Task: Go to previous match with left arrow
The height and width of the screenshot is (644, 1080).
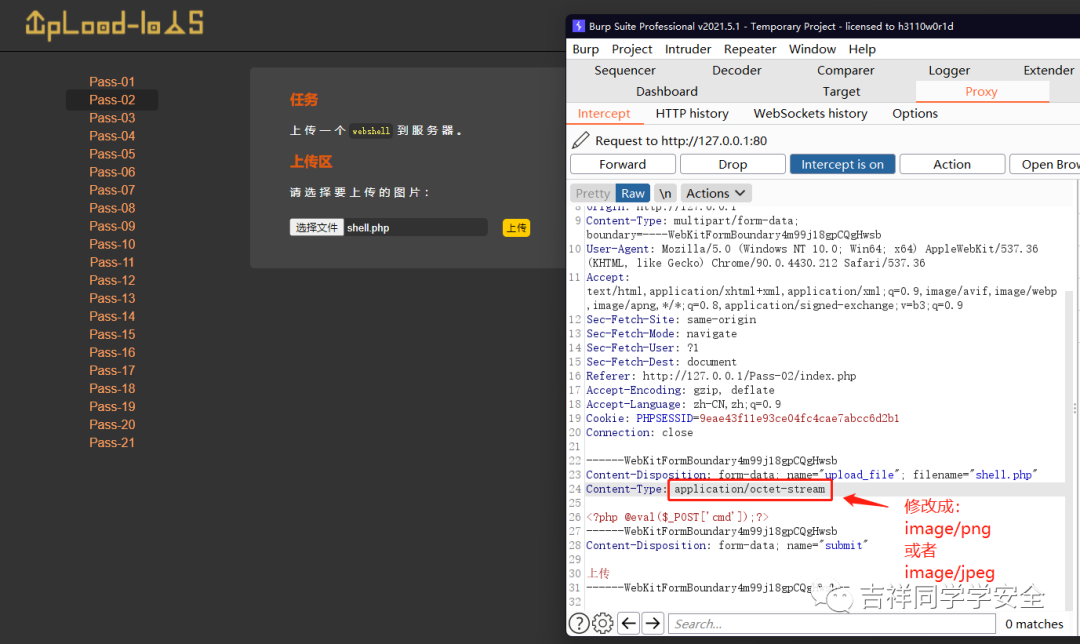Action: 628,623
